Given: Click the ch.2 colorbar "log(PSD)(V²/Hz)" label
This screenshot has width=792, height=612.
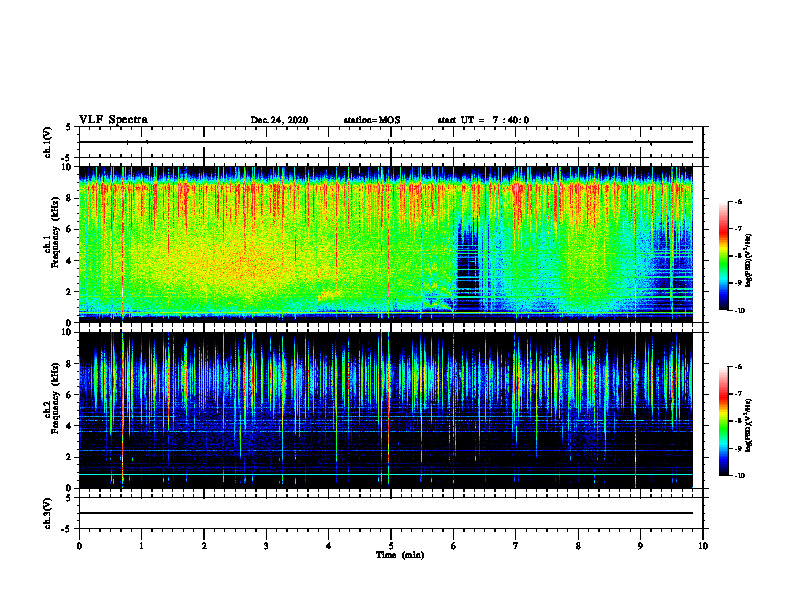Looking at the screenshot, I should [749, 426].
